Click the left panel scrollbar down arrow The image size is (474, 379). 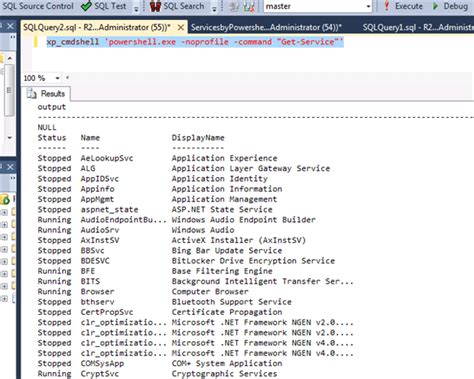10,137
